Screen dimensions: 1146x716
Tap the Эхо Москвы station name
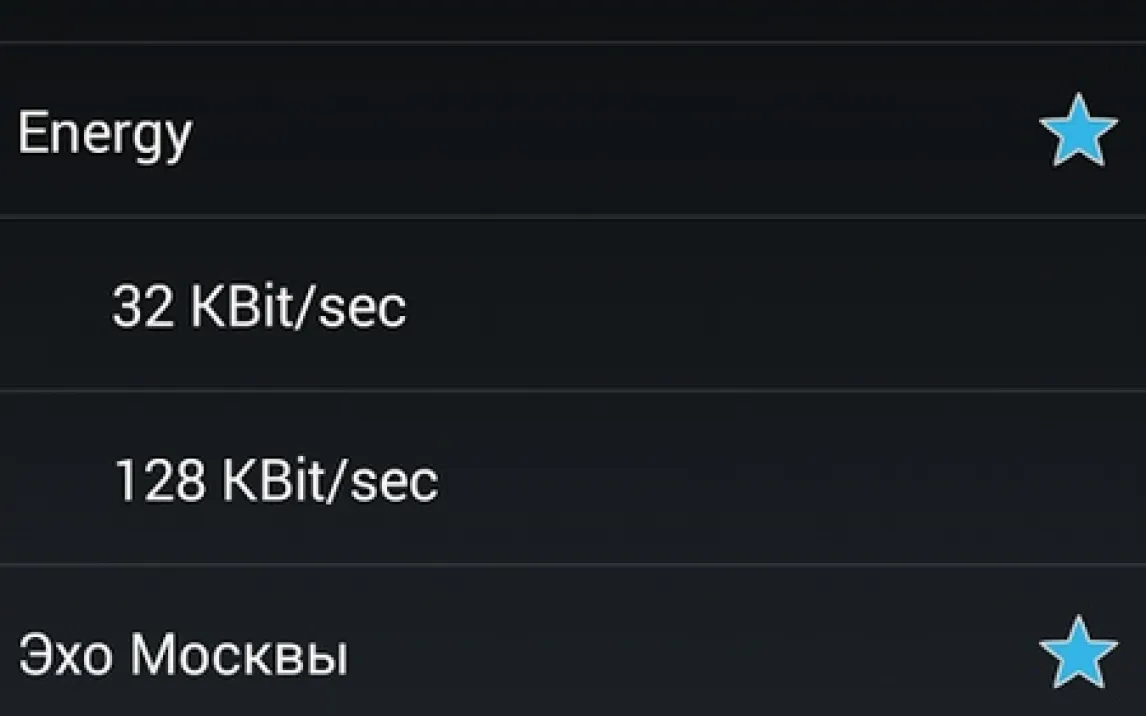click(x=183, y=656)
